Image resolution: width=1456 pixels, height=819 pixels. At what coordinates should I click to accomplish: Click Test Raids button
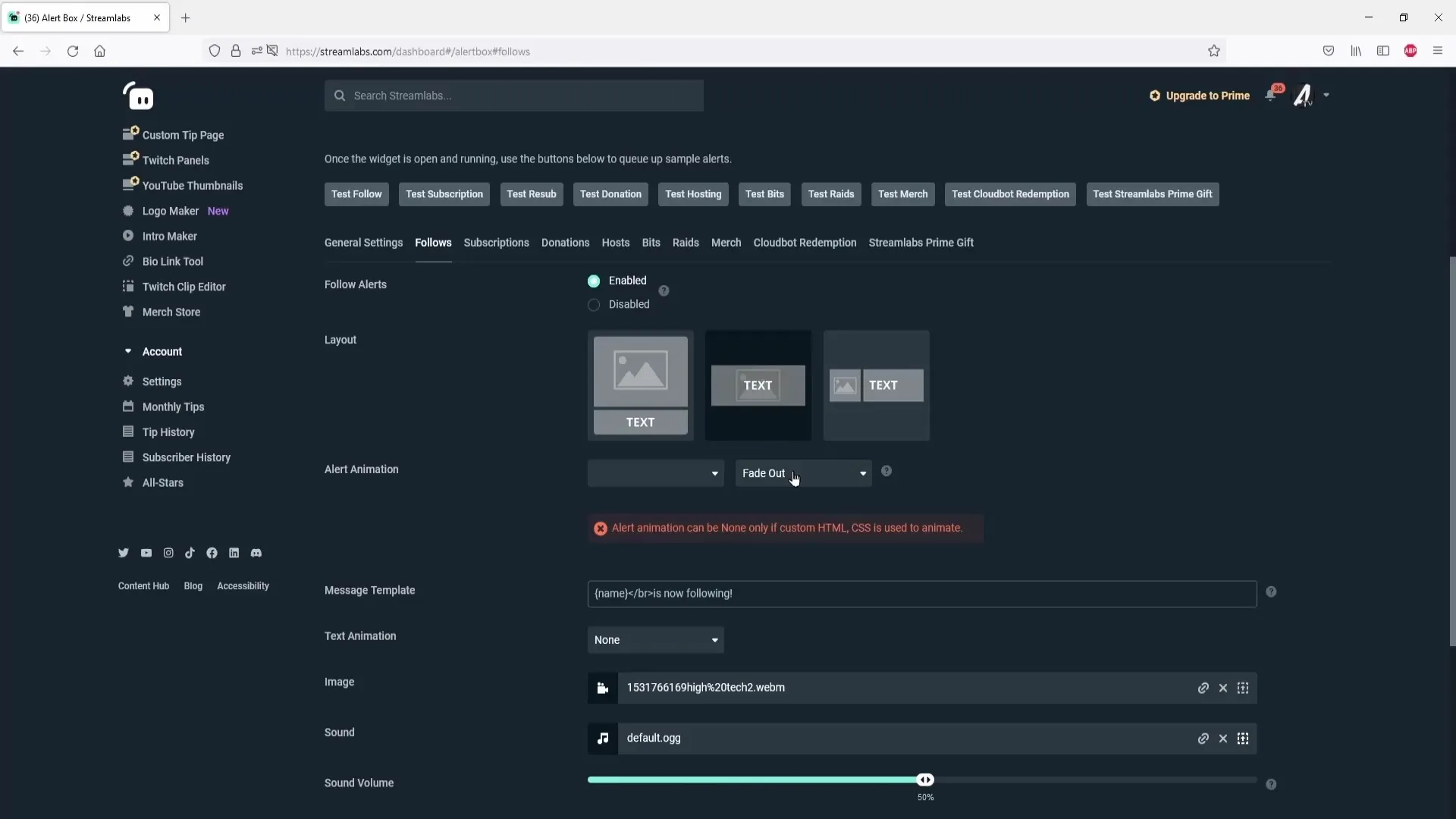(831, 194)
